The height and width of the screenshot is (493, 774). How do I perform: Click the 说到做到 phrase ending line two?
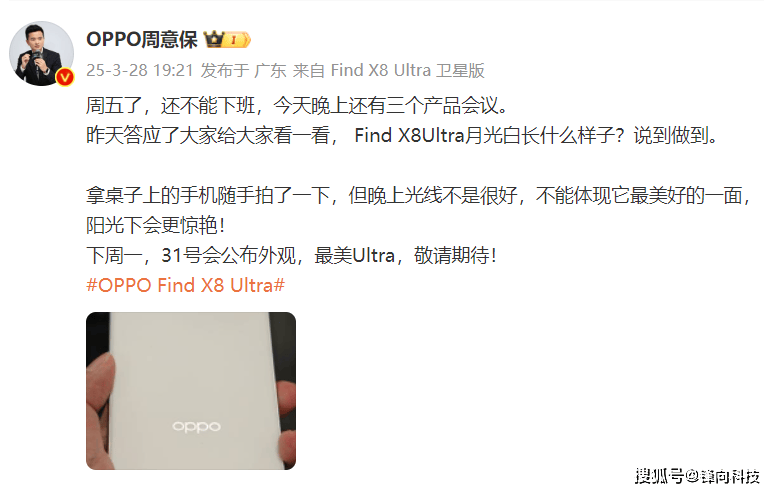point(675,136)
